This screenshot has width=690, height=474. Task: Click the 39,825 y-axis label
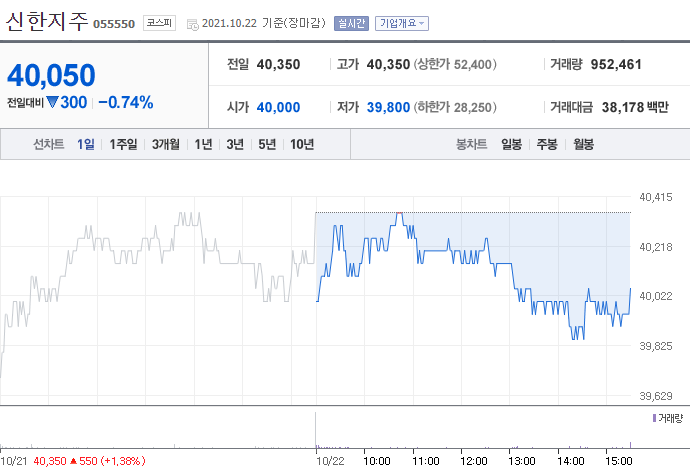[x=656, y=346]
